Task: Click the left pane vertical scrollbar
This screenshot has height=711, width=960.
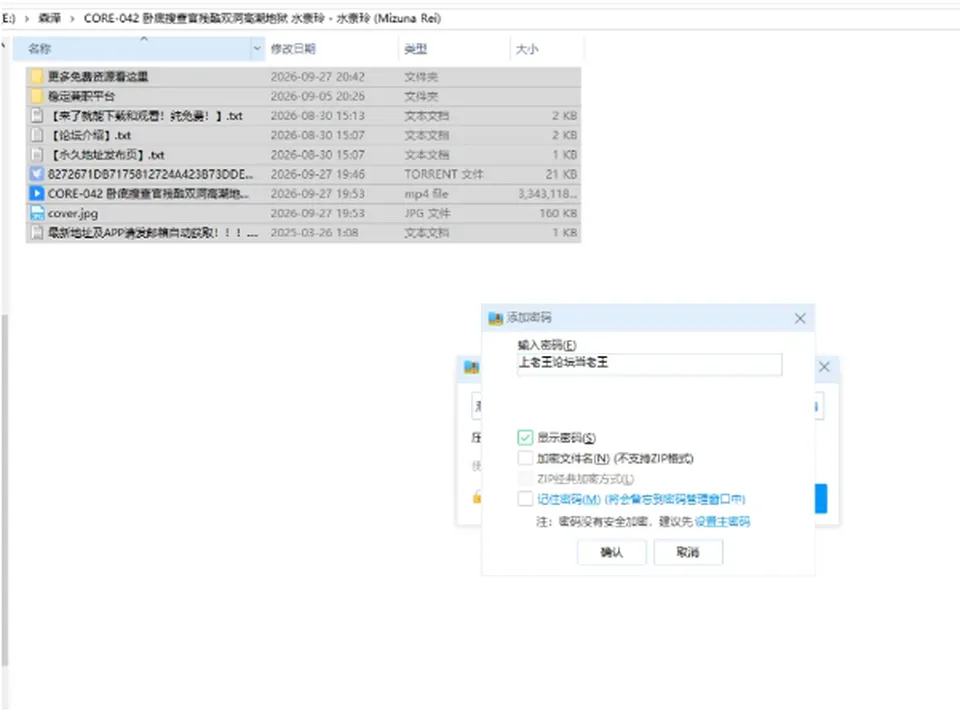Action: point(5,490)
